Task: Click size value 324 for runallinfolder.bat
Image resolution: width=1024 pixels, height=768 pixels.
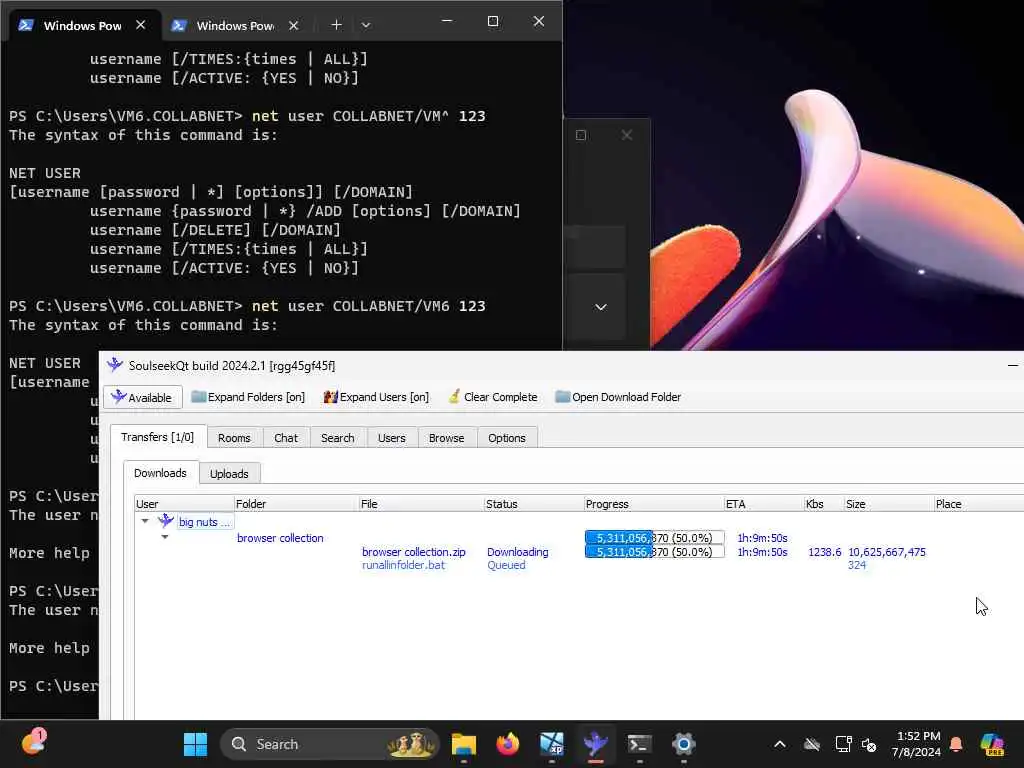Action: (857, 565)
